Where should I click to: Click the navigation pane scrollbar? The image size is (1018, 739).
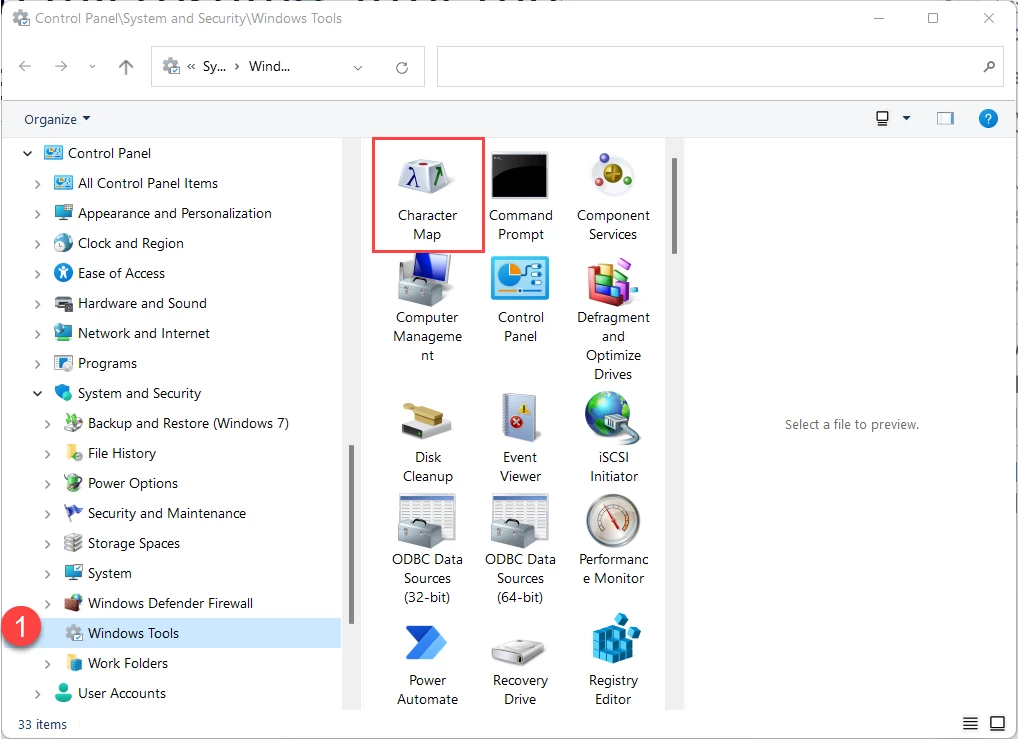[351, 534]
